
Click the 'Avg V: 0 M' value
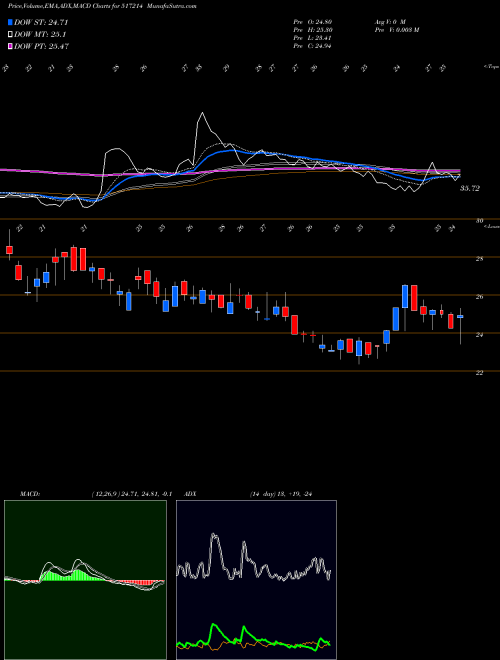coord(389,21)
